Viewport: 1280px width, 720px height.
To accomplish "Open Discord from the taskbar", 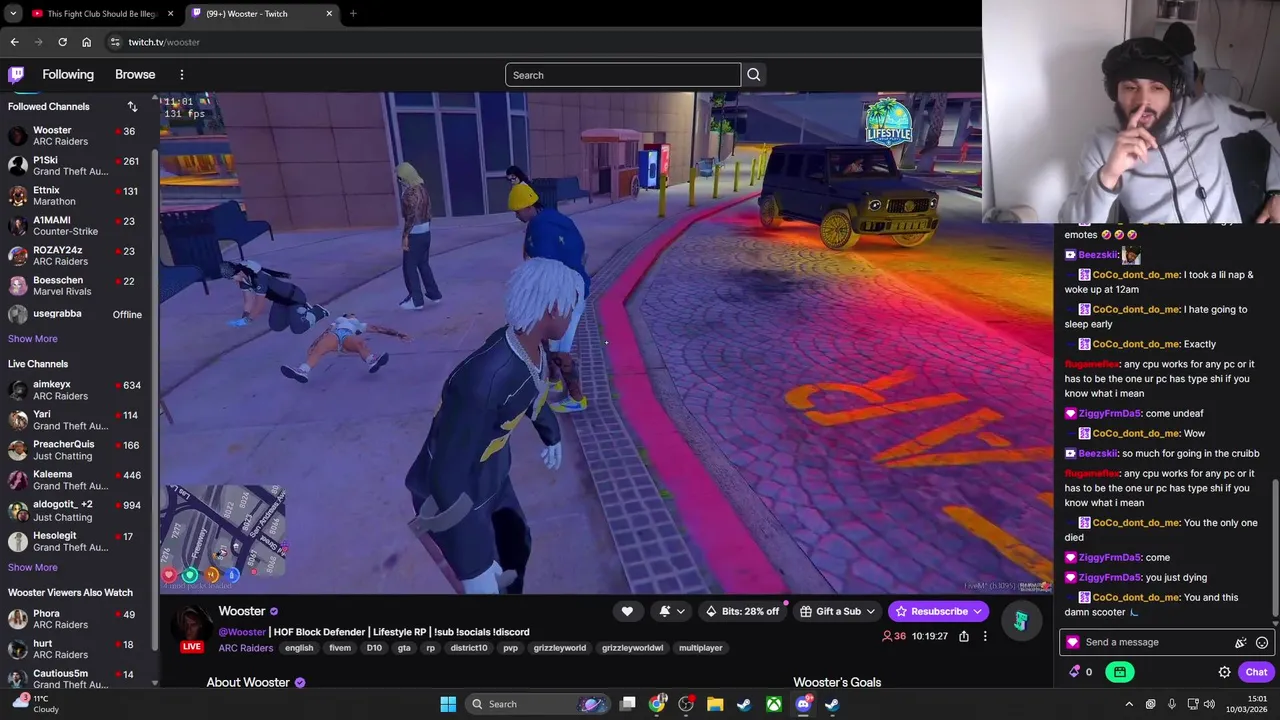I will [x=803, y=704].
